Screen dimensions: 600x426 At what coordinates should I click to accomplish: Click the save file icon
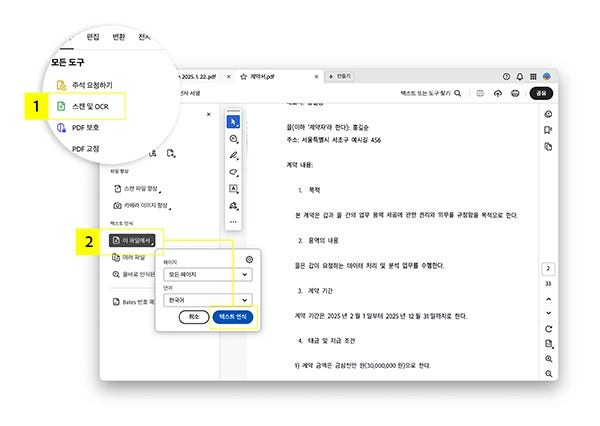point(480,93)
